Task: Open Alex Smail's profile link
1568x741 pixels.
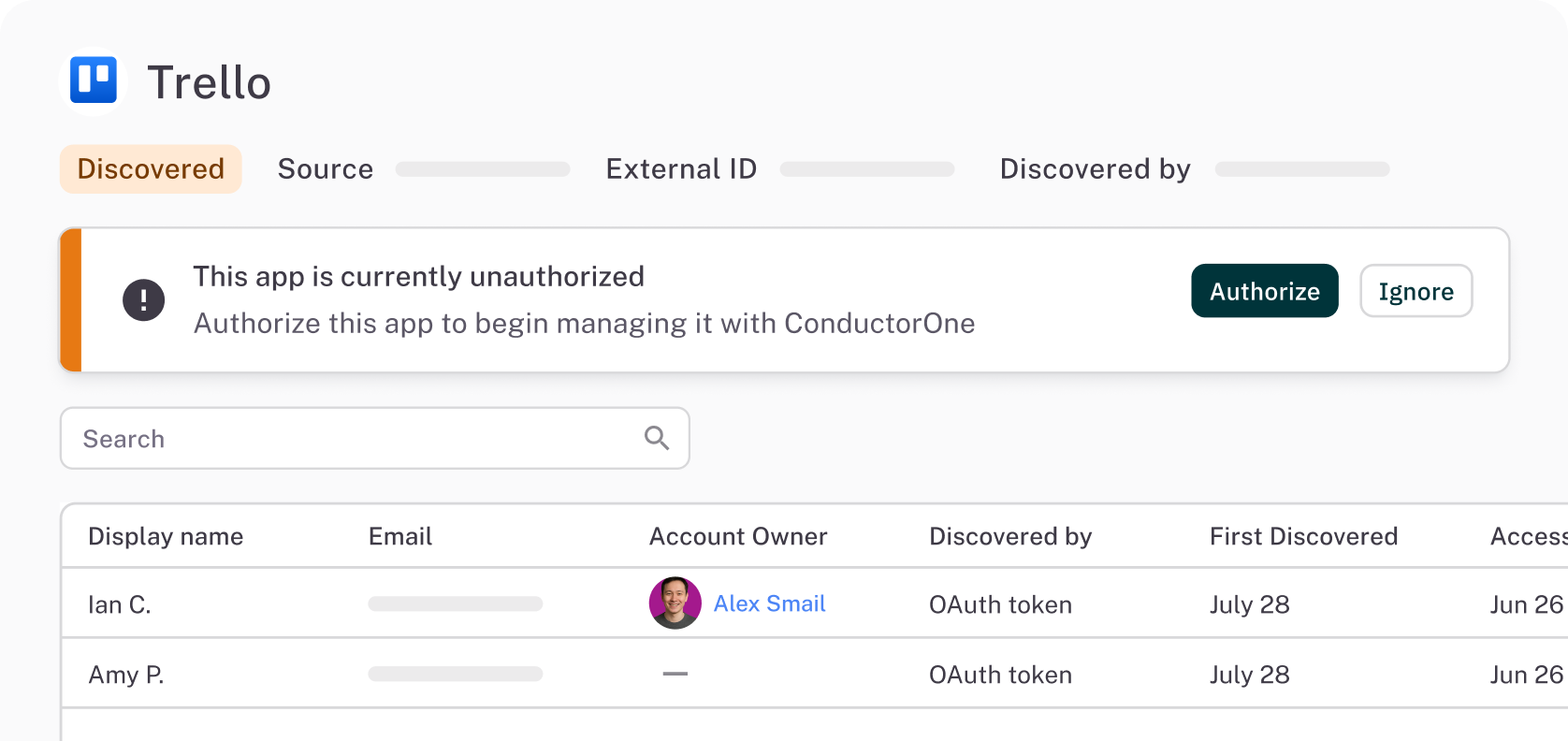Action: (x=769, y=603)
